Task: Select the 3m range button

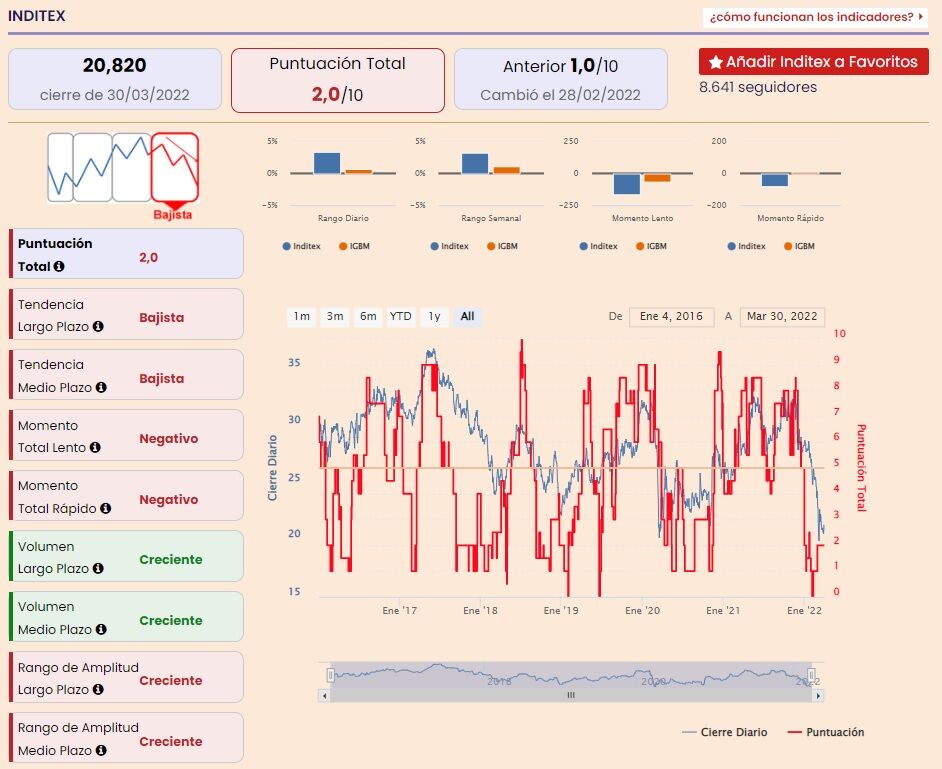Action: [335, 317]
